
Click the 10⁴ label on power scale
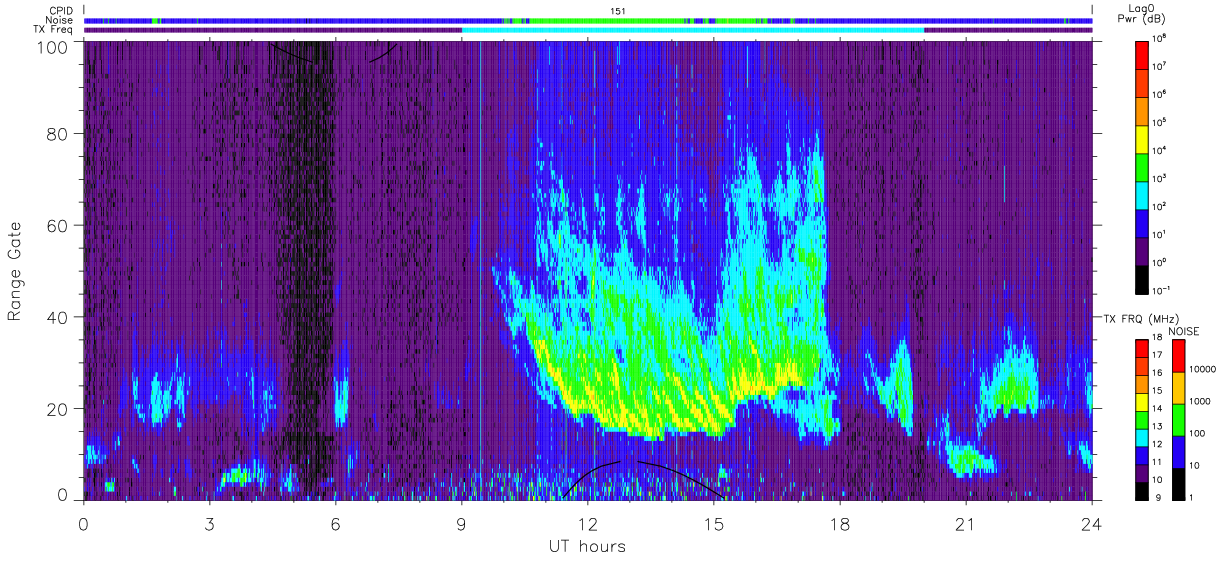point(1158,150)
